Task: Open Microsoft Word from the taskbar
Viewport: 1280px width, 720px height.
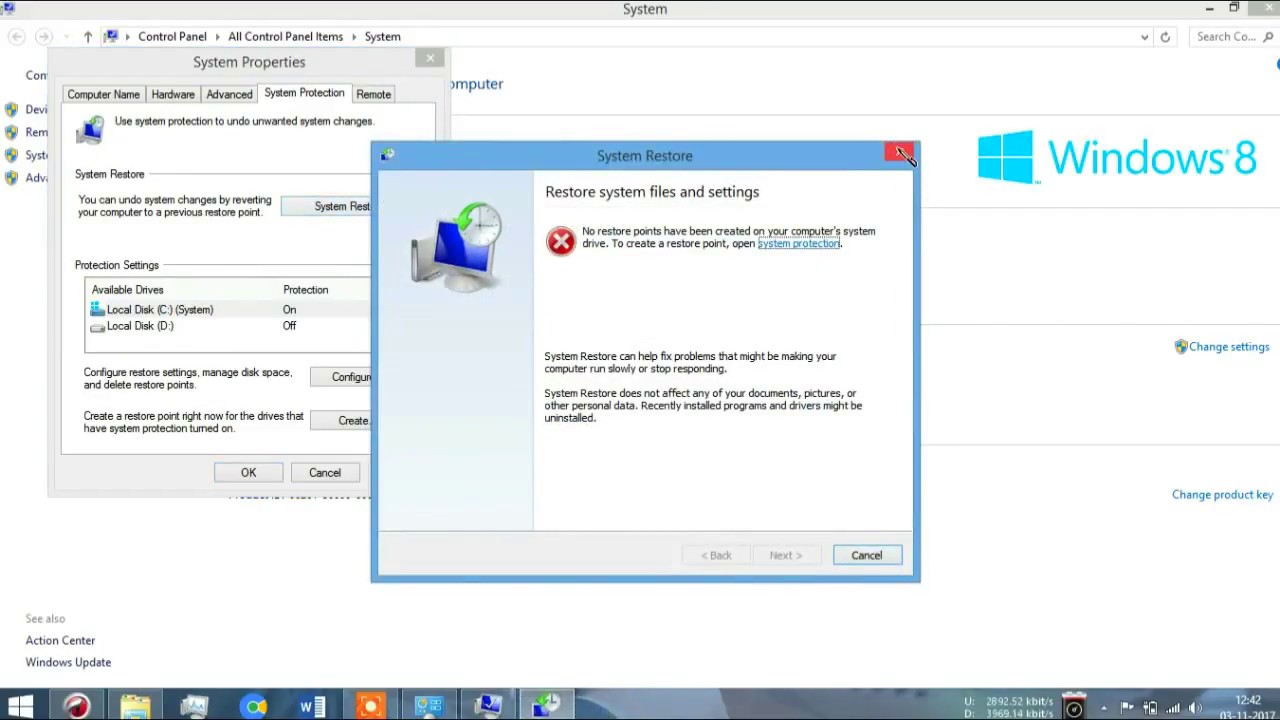Action: (x=312, y=706)
